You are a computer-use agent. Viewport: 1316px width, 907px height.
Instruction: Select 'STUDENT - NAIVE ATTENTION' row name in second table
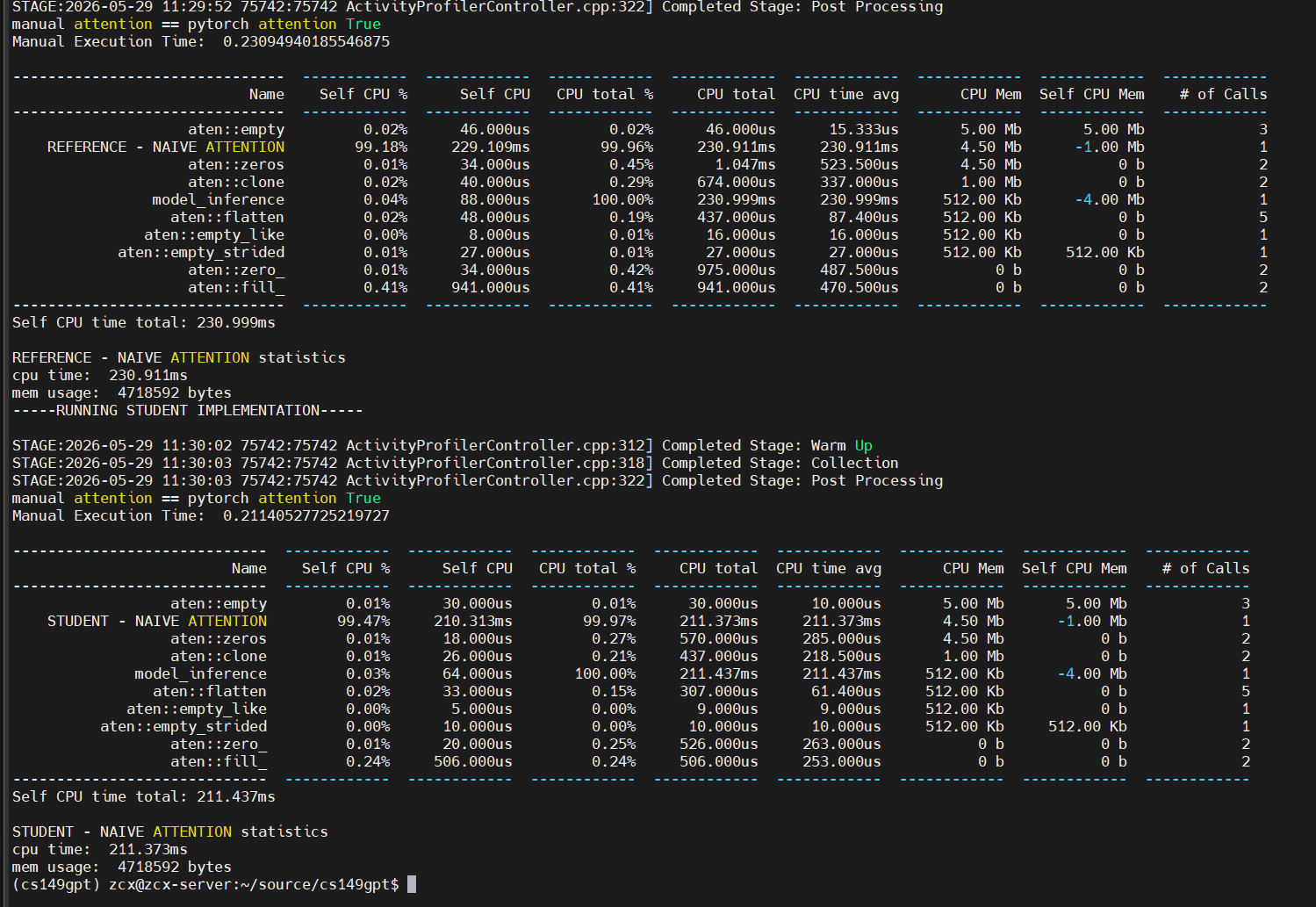tap(157, 621)
